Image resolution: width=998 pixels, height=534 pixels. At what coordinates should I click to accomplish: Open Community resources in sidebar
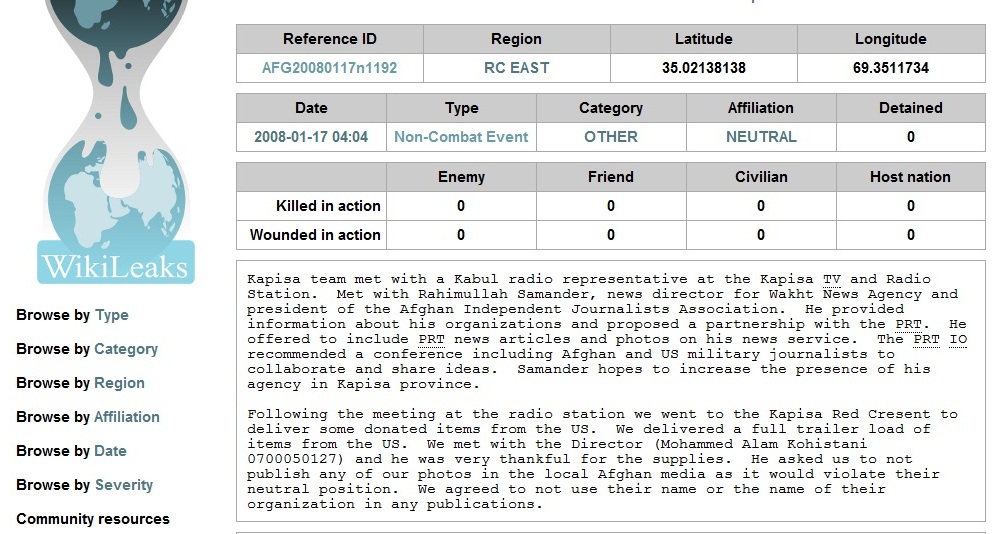(93, 519)
